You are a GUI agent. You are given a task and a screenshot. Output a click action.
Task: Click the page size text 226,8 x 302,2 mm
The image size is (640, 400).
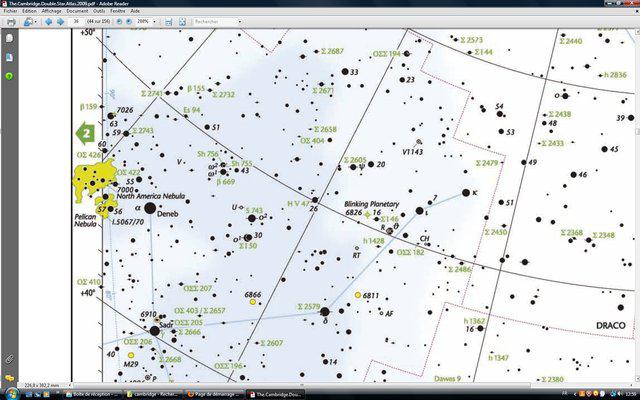point(41,385)
